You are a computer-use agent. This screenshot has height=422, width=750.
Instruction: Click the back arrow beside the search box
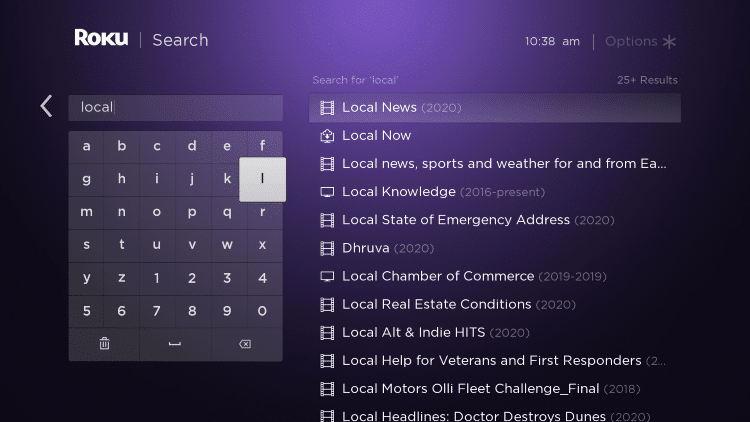coord(46,106)
